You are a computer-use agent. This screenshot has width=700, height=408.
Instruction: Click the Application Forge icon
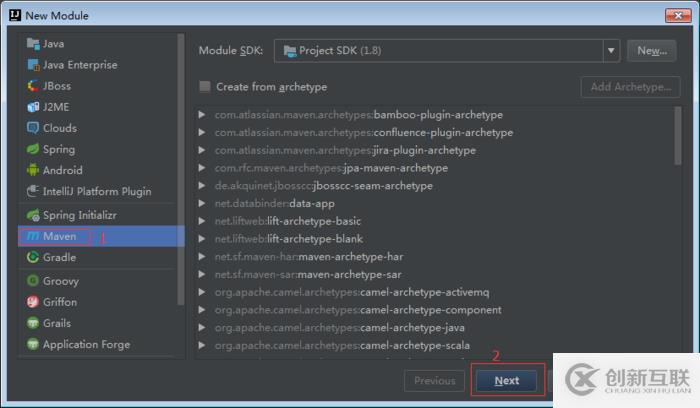(33, 344)
